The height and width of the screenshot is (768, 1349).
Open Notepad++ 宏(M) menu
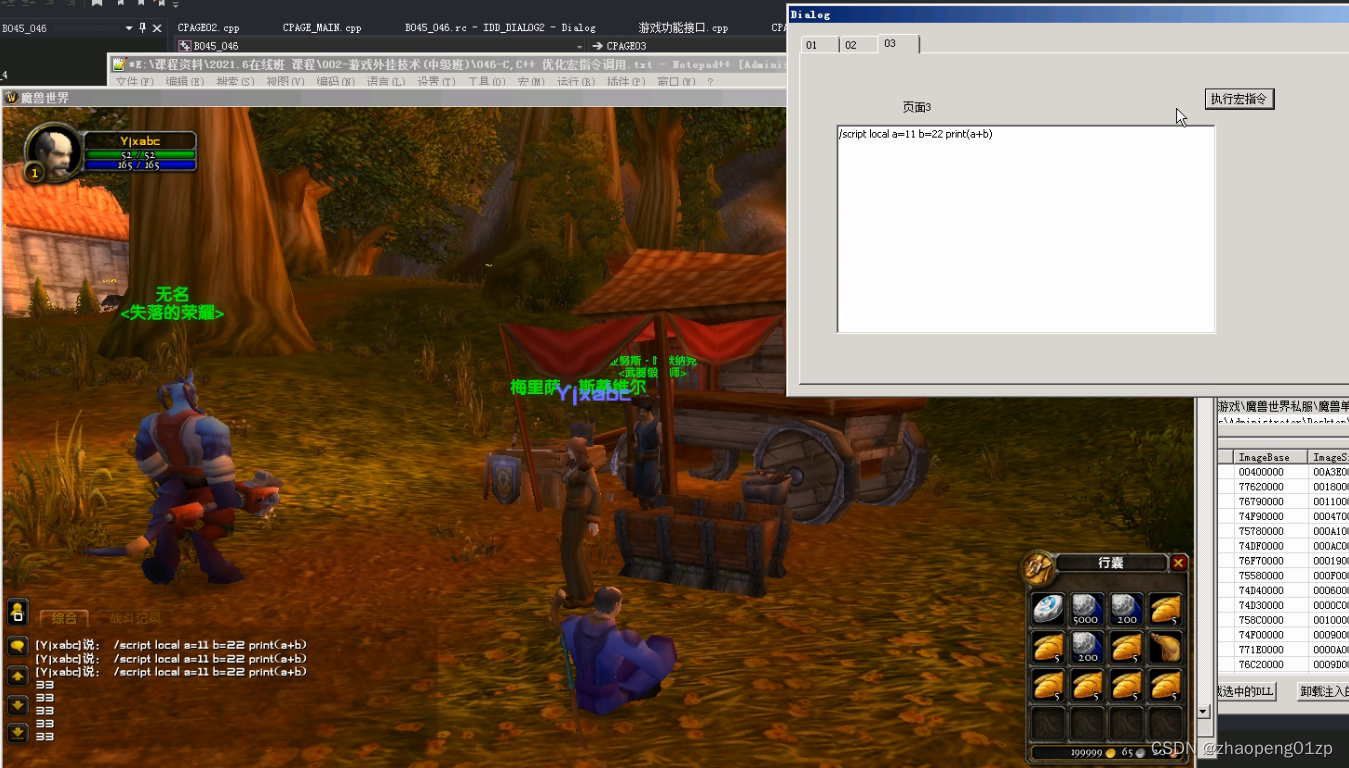coord(530,82)
